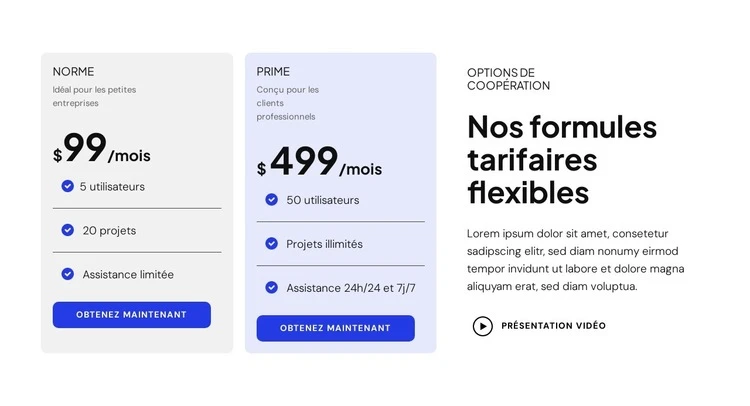The width and height of the screenshot is (750, 406).
Task: Click checkmark icon beside Assistance 24h/24
Action: [x=271, y=288]
